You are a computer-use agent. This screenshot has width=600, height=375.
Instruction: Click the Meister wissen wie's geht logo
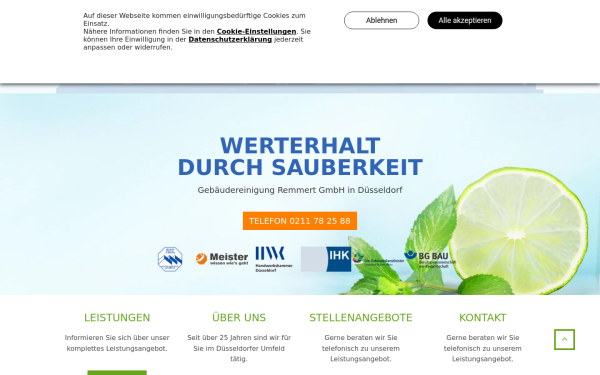pyautogui.click(x=222, y=259)
